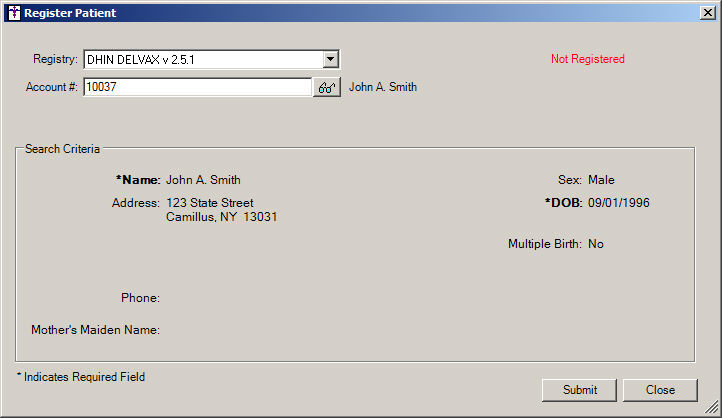The width and height of the screenshot is (722, 418).
Task: Click the Multiple Birth value No
Action: click(595, 244)
